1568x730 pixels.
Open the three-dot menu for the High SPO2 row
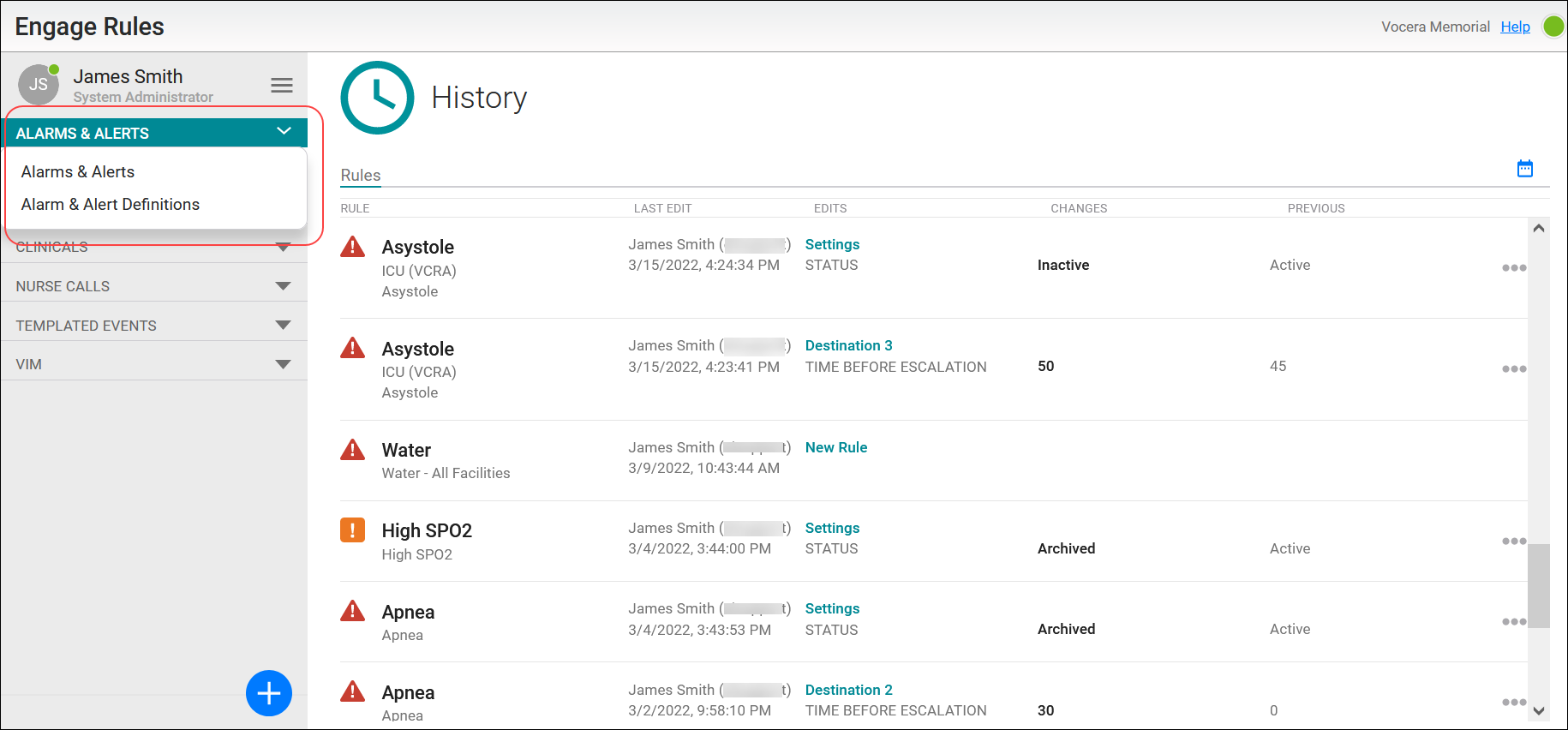[x=1513, y=542]
